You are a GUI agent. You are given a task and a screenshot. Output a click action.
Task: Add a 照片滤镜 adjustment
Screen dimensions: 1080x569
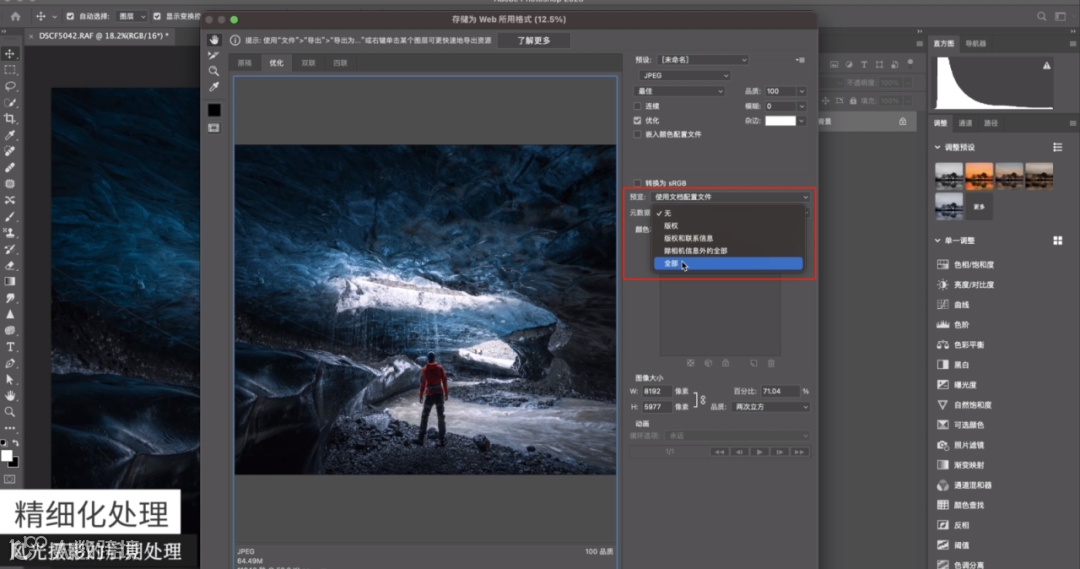pos(961,445)
